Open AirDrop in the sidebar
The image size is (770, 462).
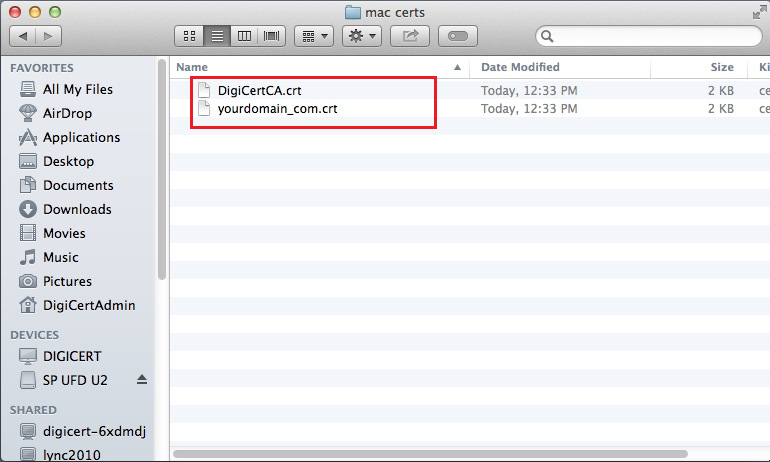click(68, 113)
